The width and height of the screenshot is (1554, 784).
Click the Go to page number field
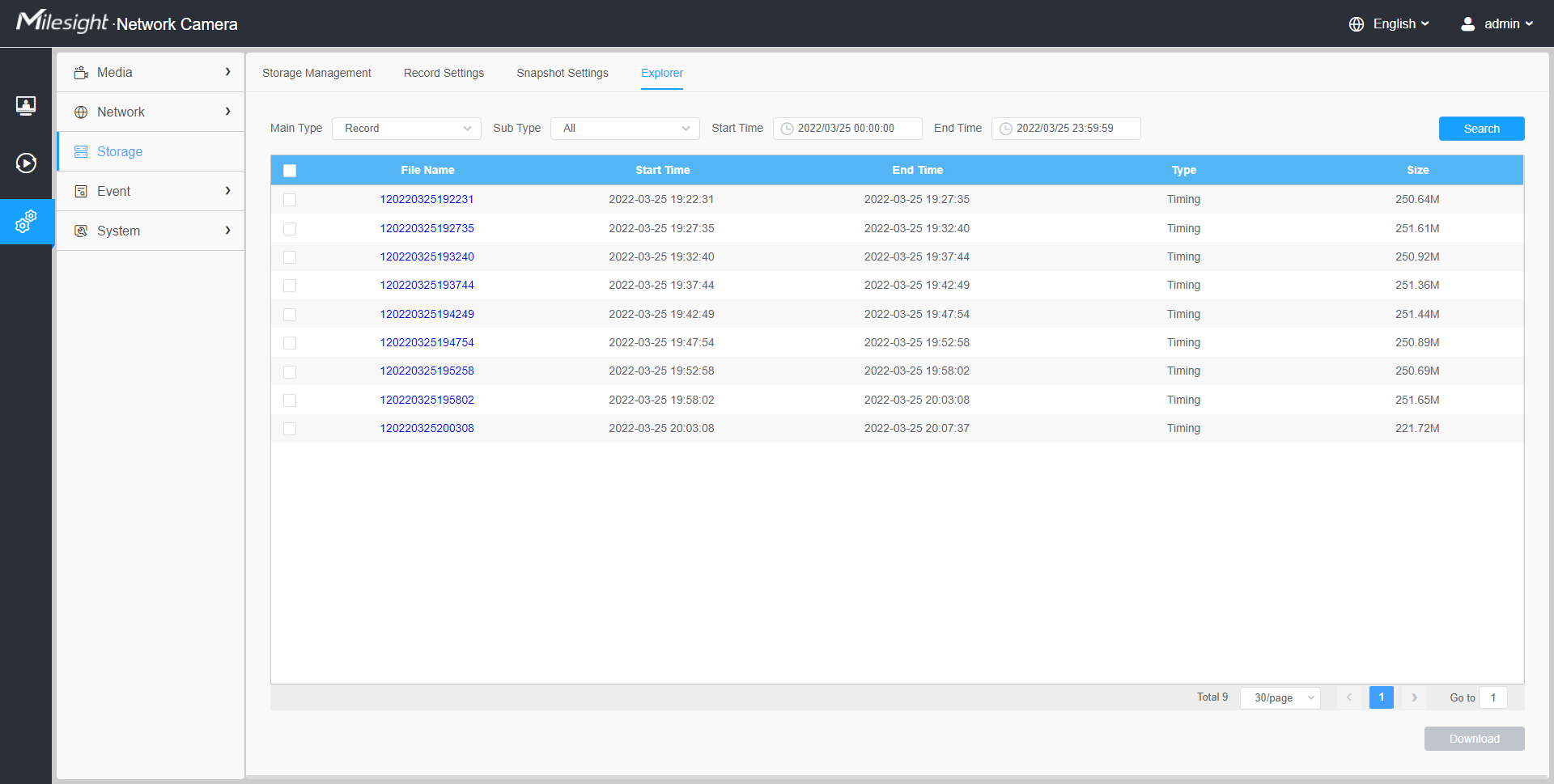pyautogui.click(x=1492, y=697)
